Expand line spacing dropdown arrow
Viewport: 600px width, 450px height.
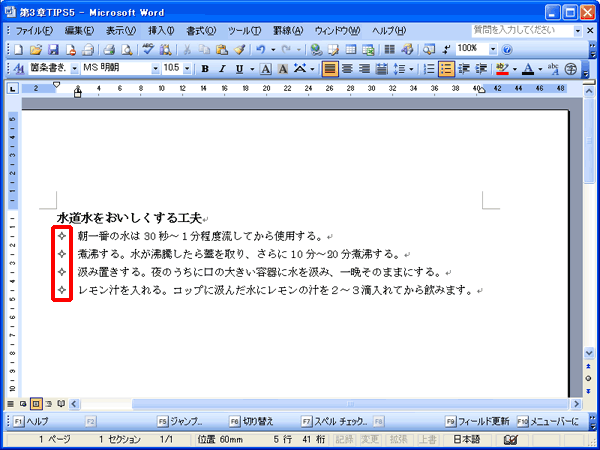(x=411, y=69)
